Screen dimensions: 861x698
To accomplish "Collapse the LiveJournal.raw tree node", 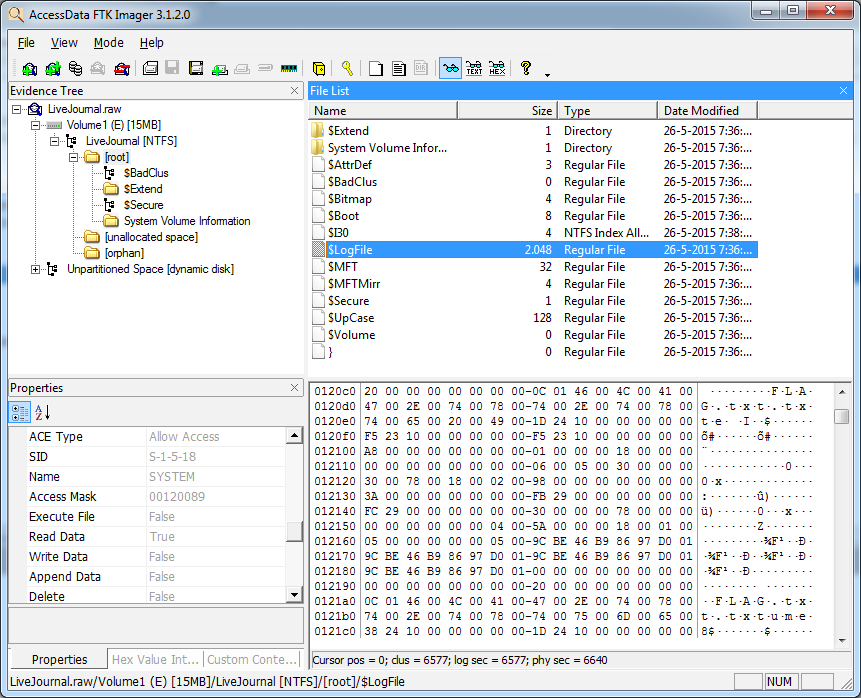I will [x=17, y=109].
